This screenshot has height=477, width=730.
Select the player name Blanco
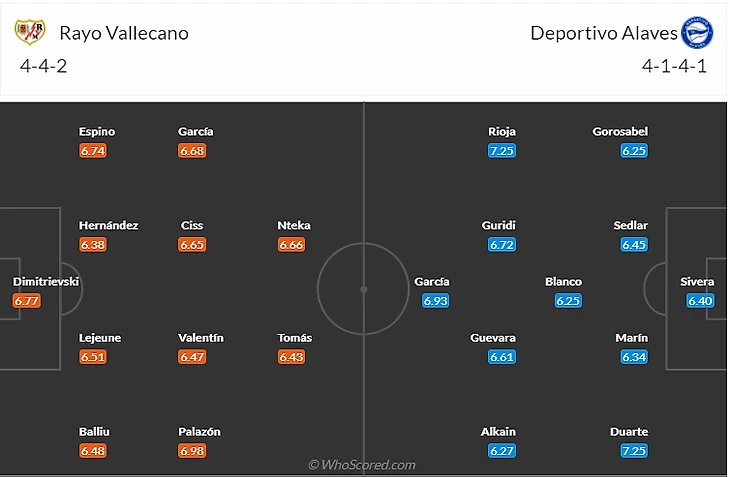(x=563, y=281)
